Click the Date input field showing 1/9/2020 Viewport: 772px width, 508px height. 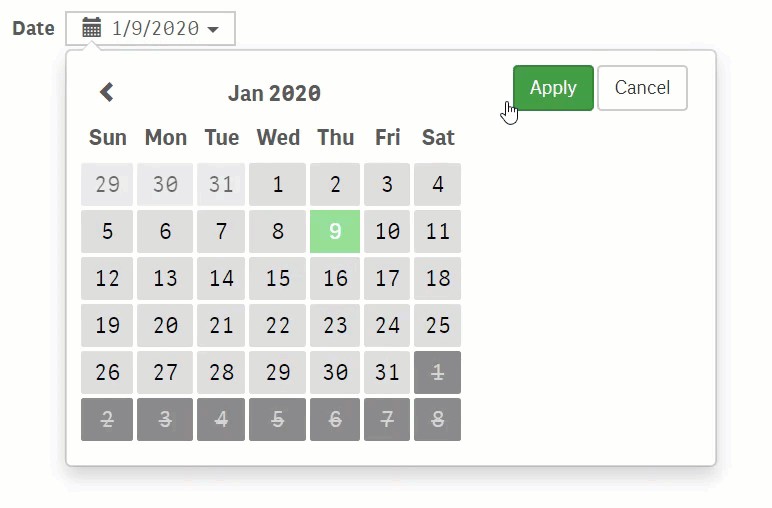tap(150, 29)
